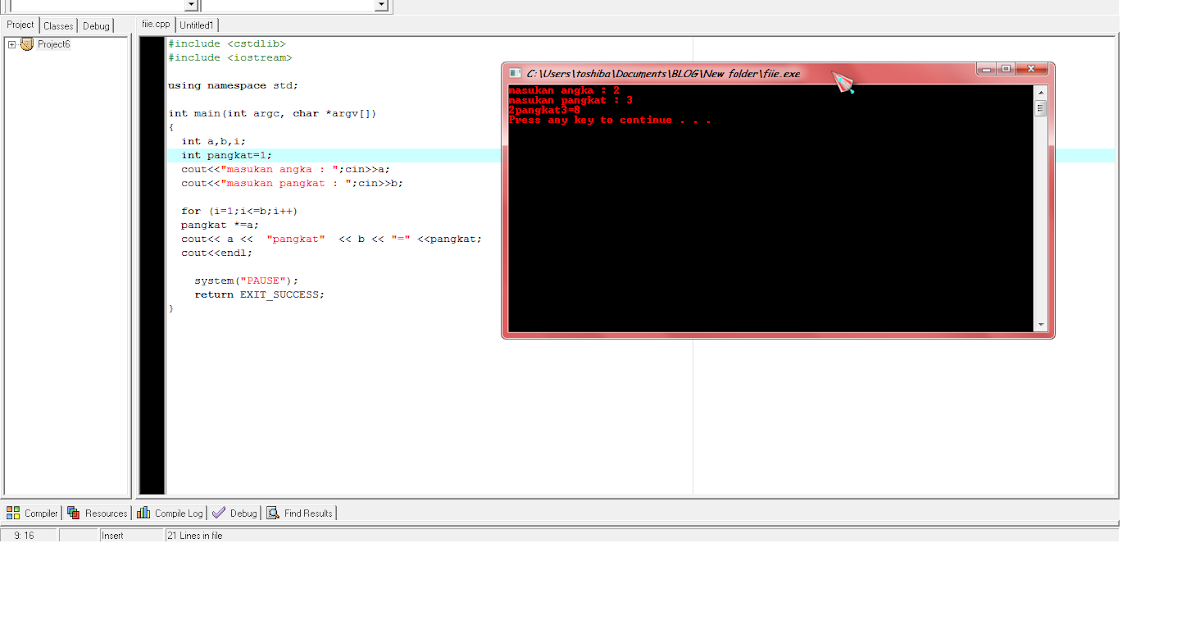The height and width of the screenshot is (630, 1200).
Task: Switch to the Classes panel tab
Action: [x=58, y=25]
